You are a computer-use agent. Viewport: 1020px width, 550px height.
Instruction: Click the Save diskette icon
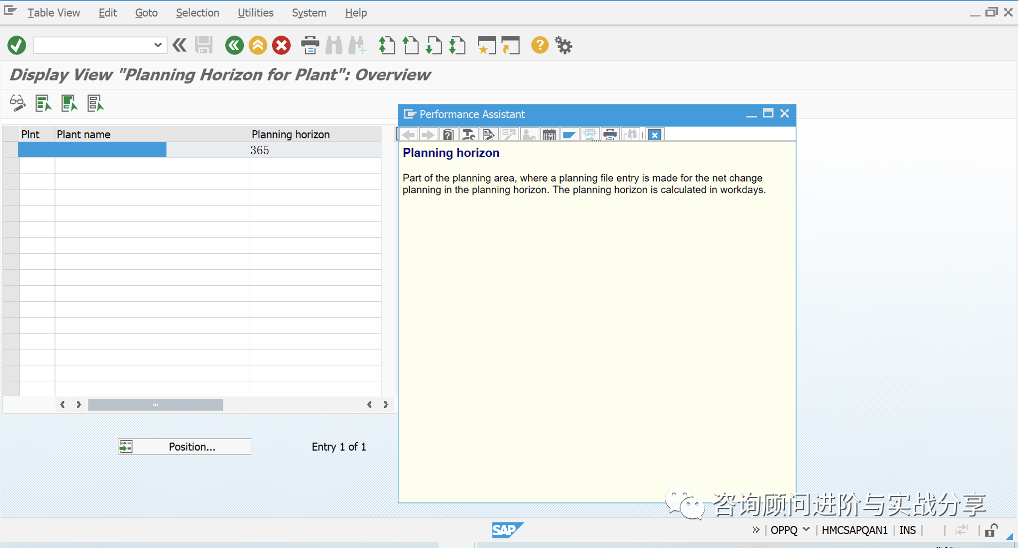click(x=204, y=45)
